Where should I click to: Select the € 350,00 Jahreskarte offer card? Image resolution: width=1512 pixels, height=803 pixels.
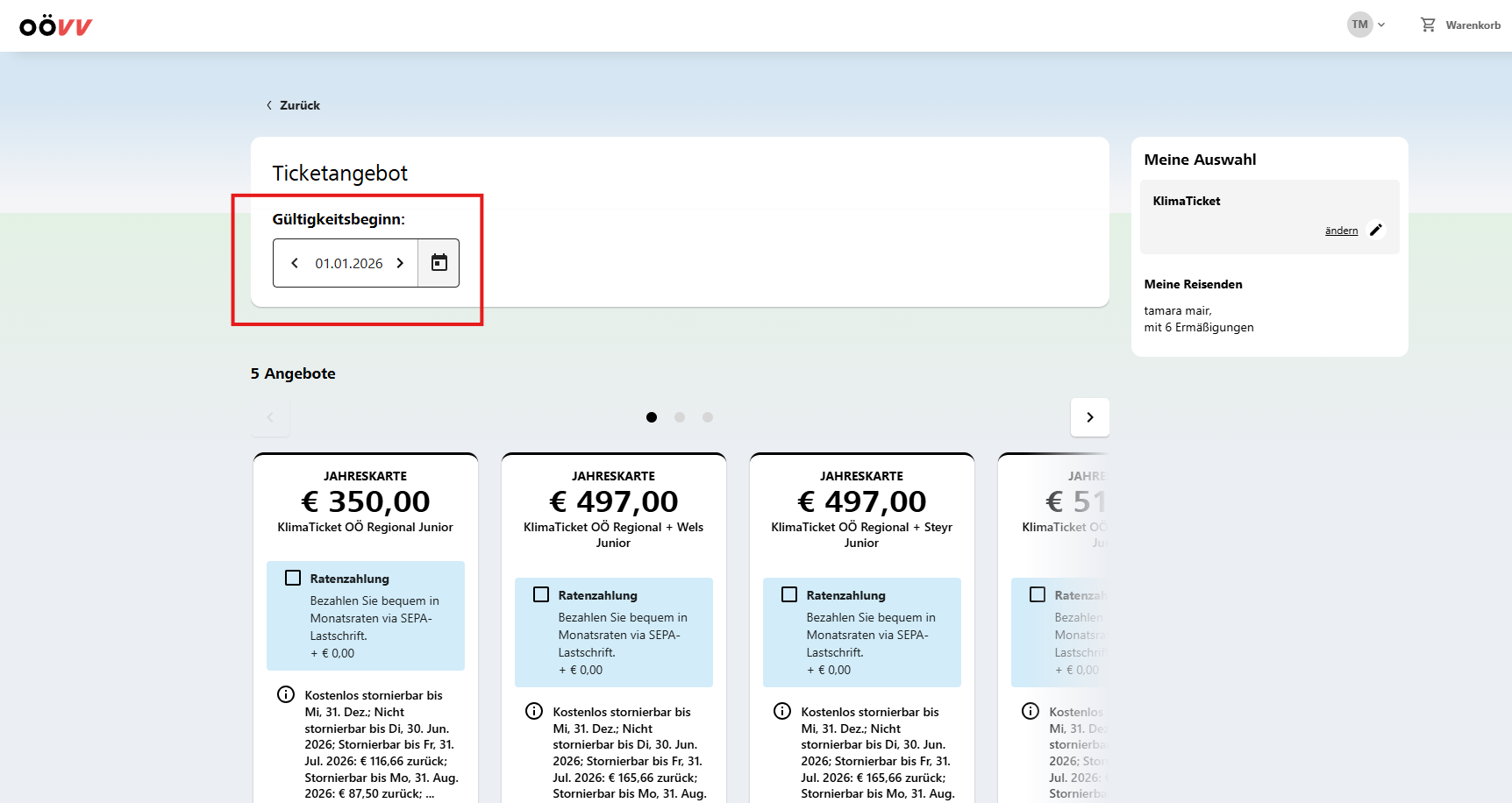pos(365,501)
